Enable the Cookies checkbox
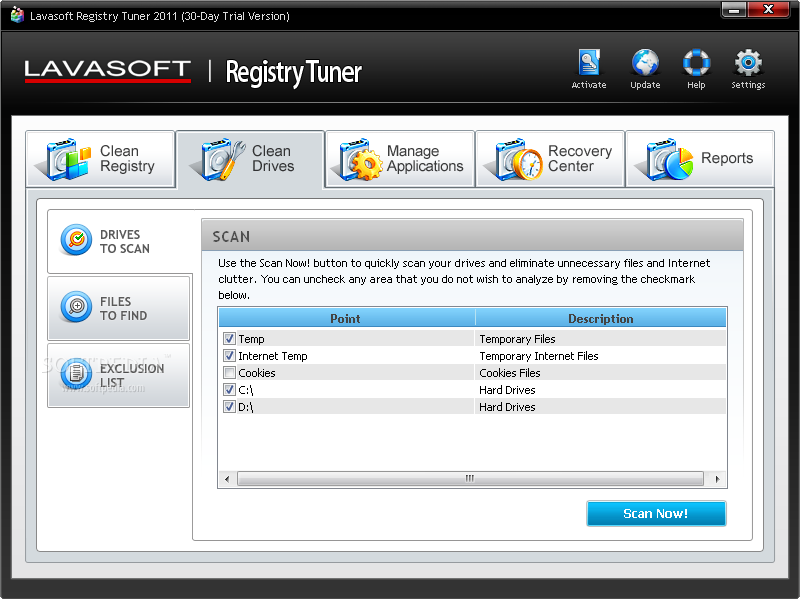 point(229,372)
